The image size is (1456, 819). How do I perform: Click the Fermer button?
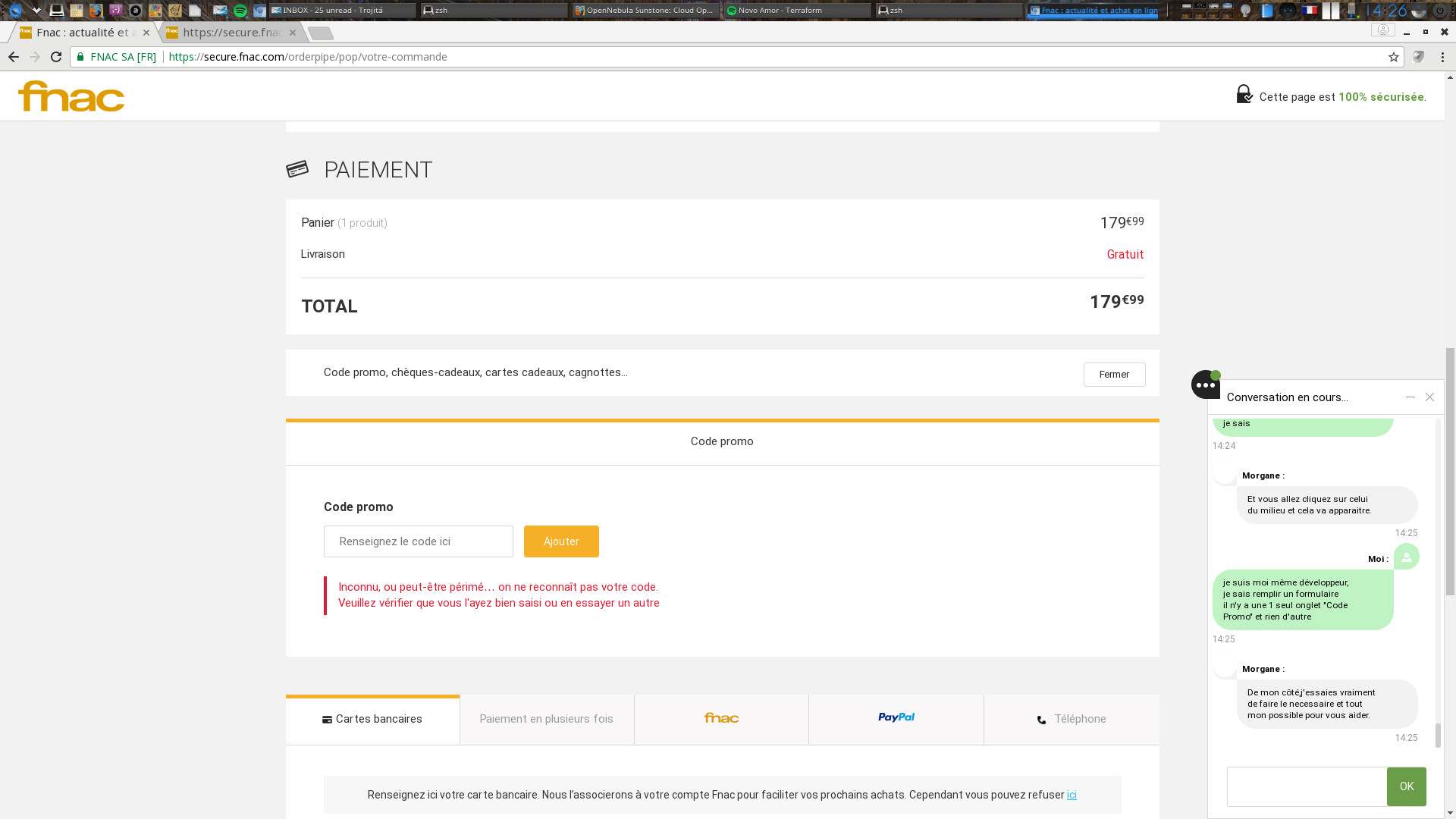point(1114,375)
